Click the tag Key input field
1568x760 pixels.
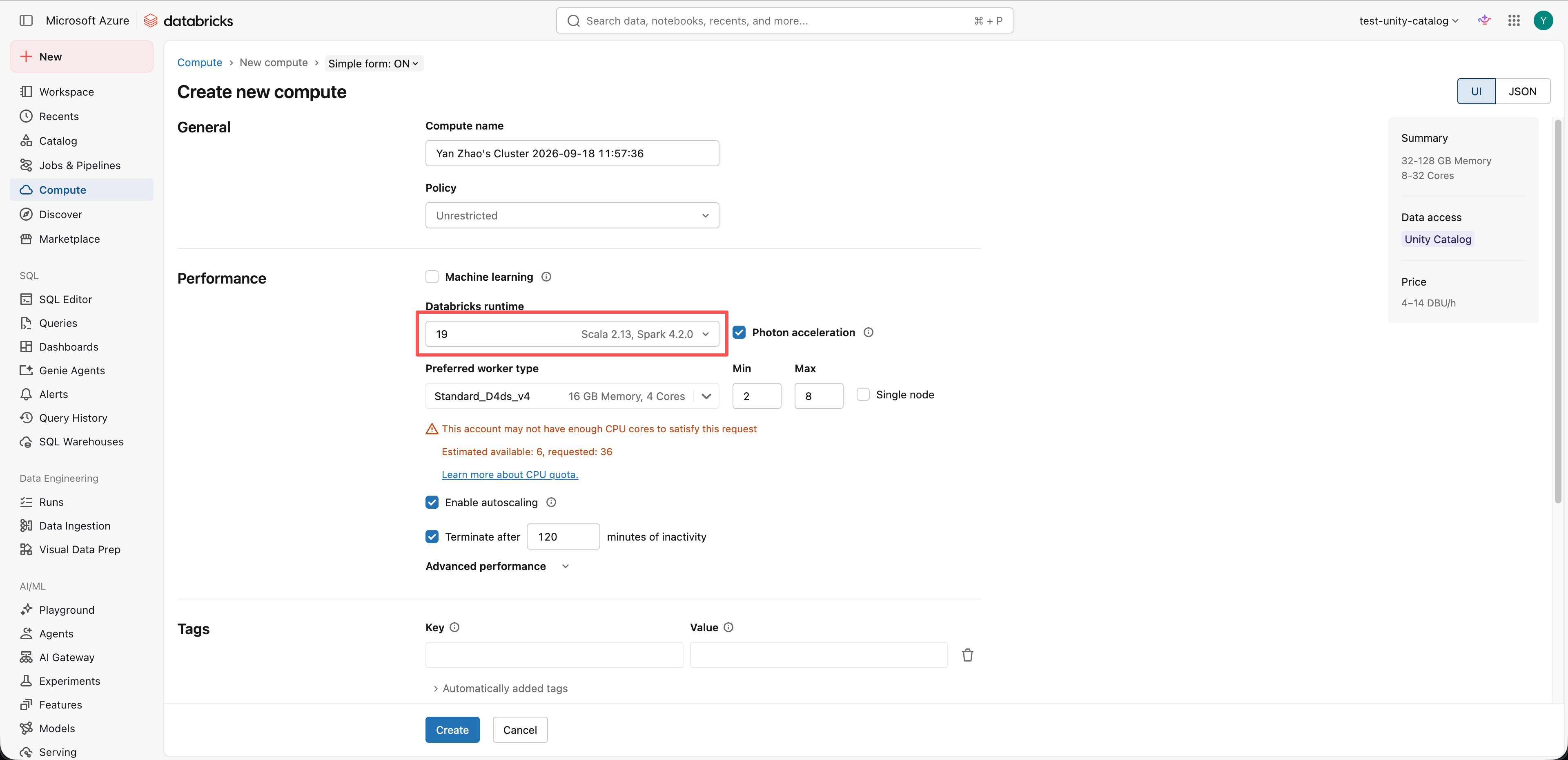click(x=554, y=655)
